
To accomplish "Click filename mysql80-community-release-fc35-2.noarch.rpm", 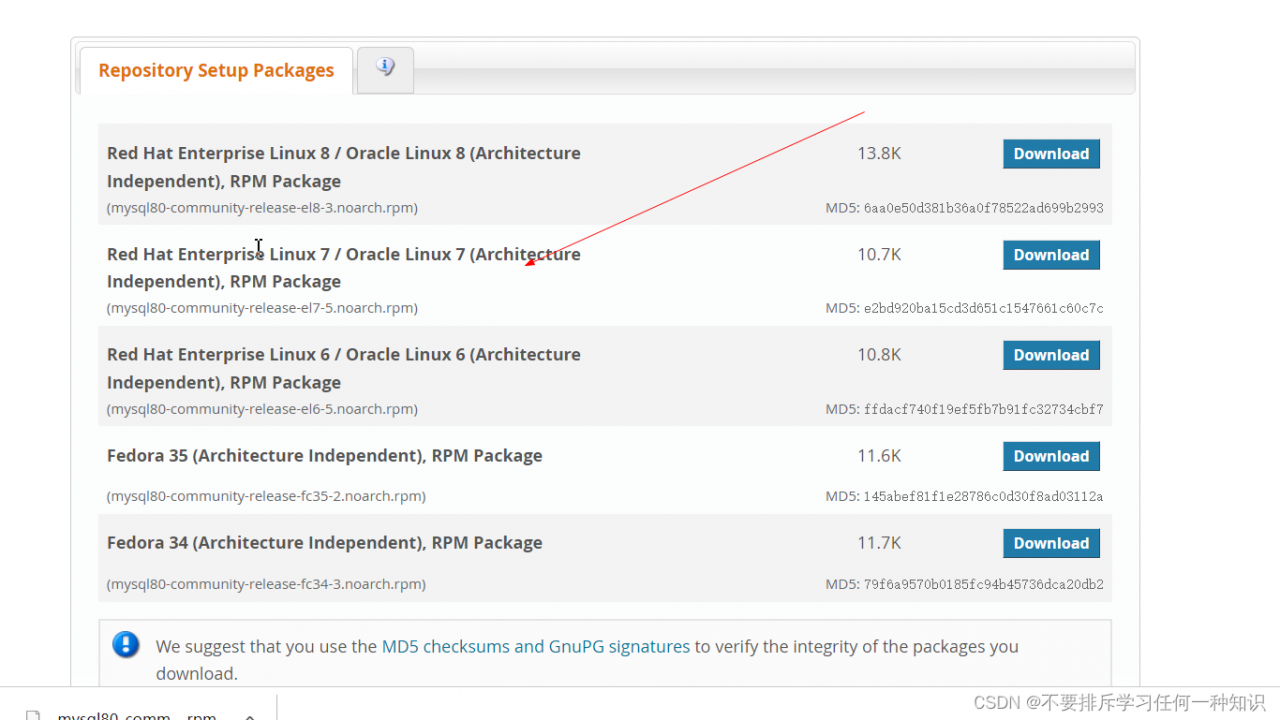I will [x=266, y=496].
